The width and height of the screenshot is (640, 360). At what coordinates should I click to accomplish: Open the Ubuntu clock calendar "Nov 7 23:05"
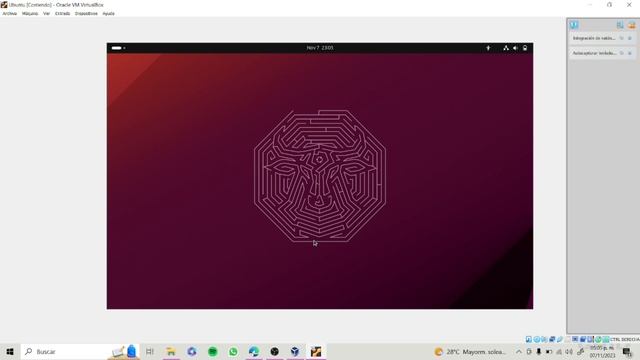coord(320,48)
